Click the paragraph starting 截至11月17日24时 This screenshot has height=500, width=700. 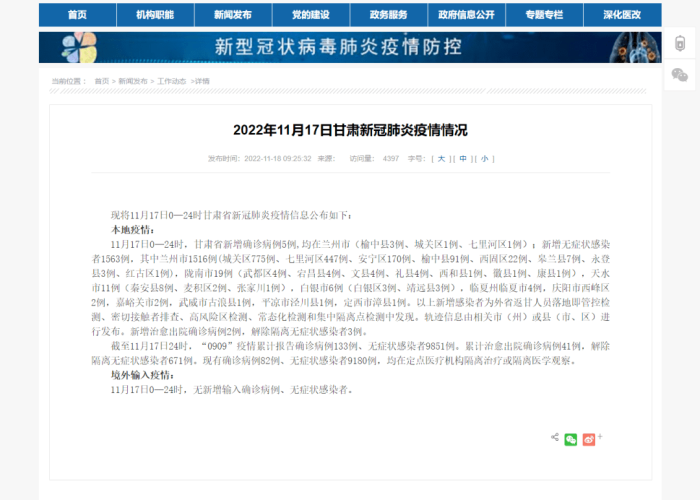[x=350, y=353]
